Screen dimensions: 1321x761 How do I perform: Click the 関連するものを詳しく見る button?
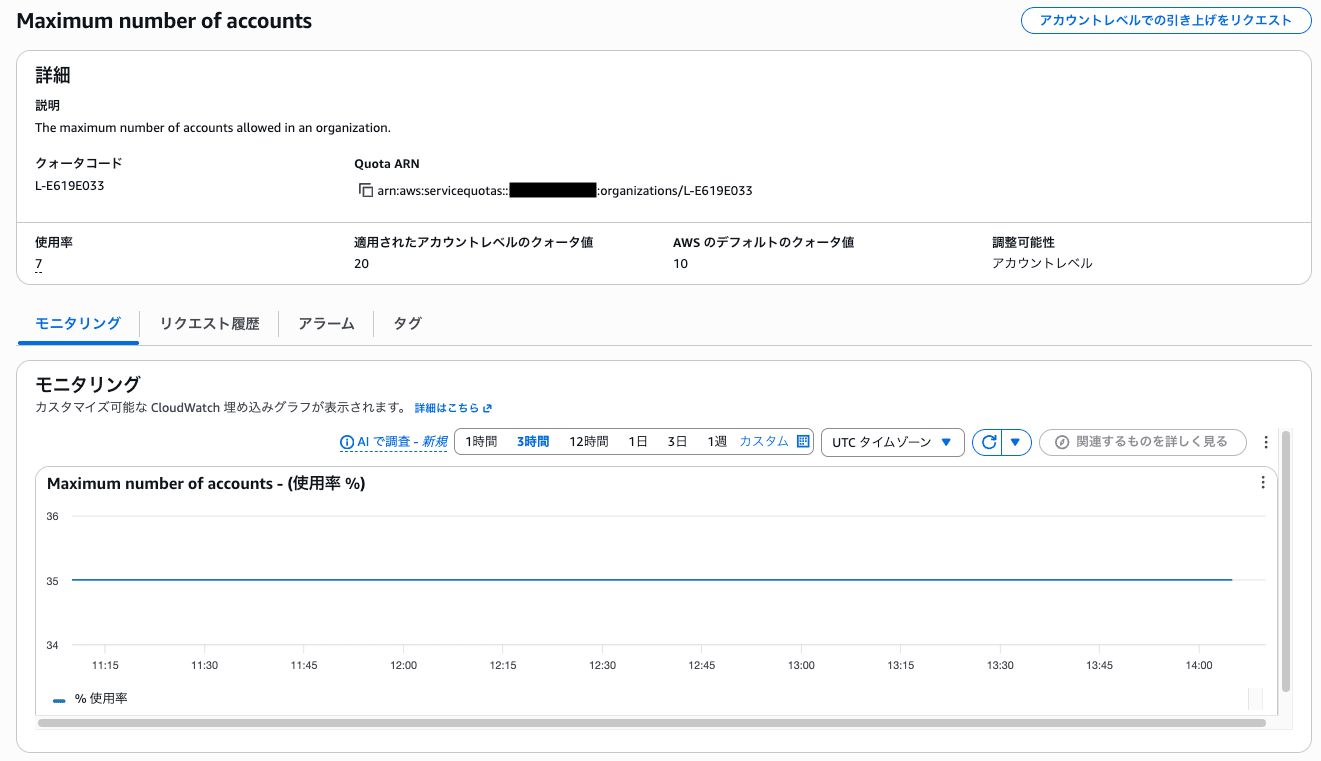(x=1143, y=442)
